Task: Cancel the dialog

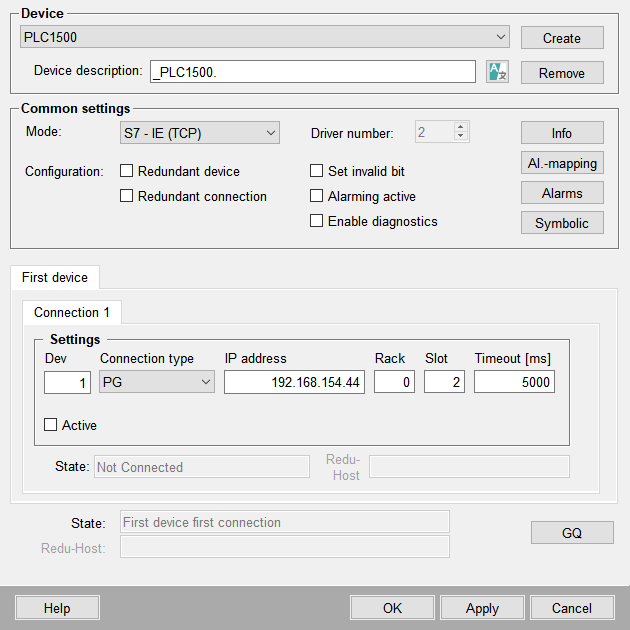Action: pyautogui.click(x=572, y=608)
